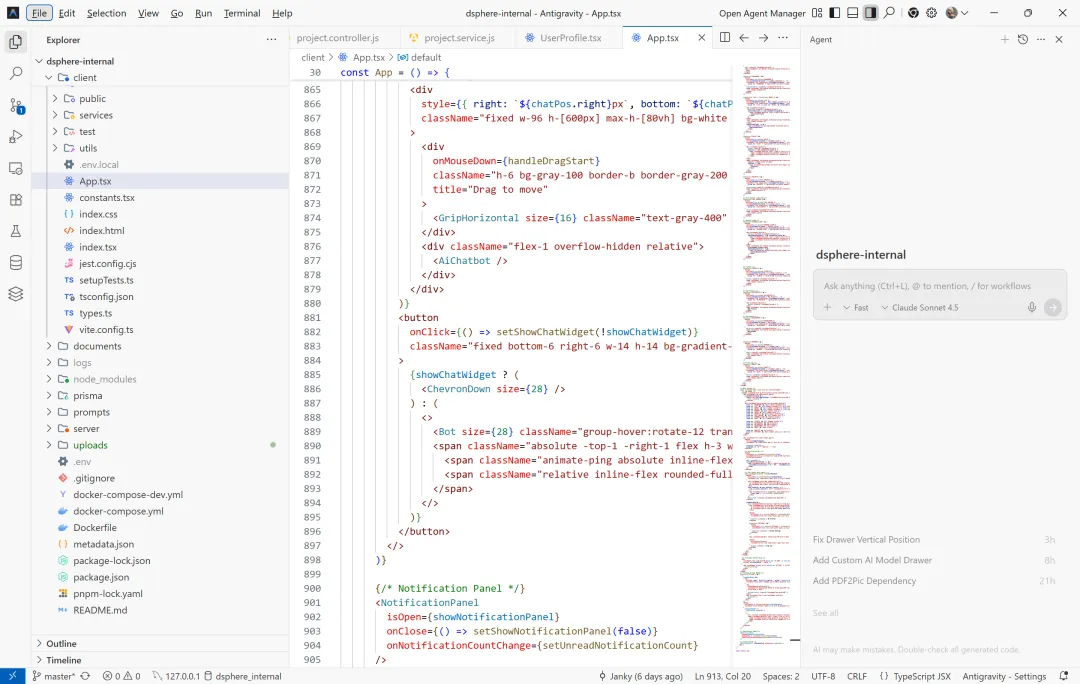Expand the server folder
This screenshot has width=1080, height=684.
coord(86,429)
